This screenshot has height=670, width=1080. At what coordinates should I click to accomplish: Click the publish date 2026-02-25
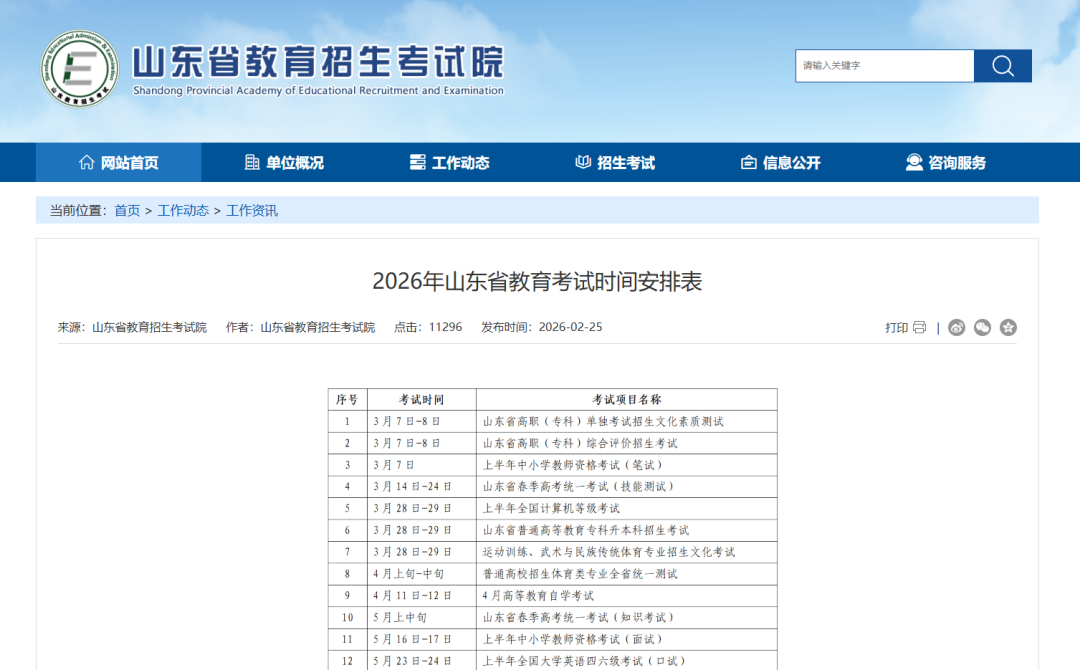tap(570, 327)
